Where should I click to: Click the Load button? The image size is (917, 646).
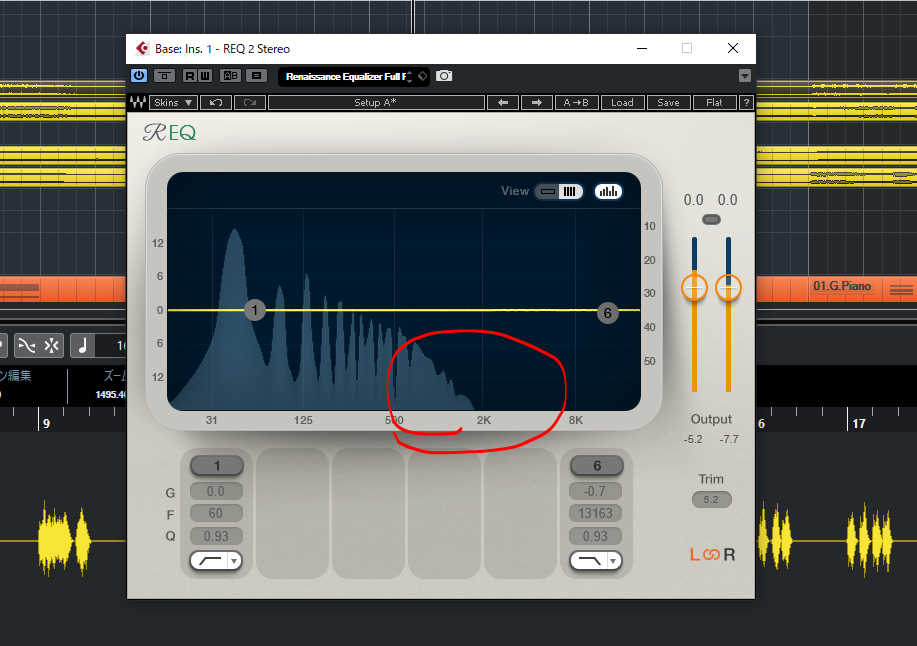622,102
